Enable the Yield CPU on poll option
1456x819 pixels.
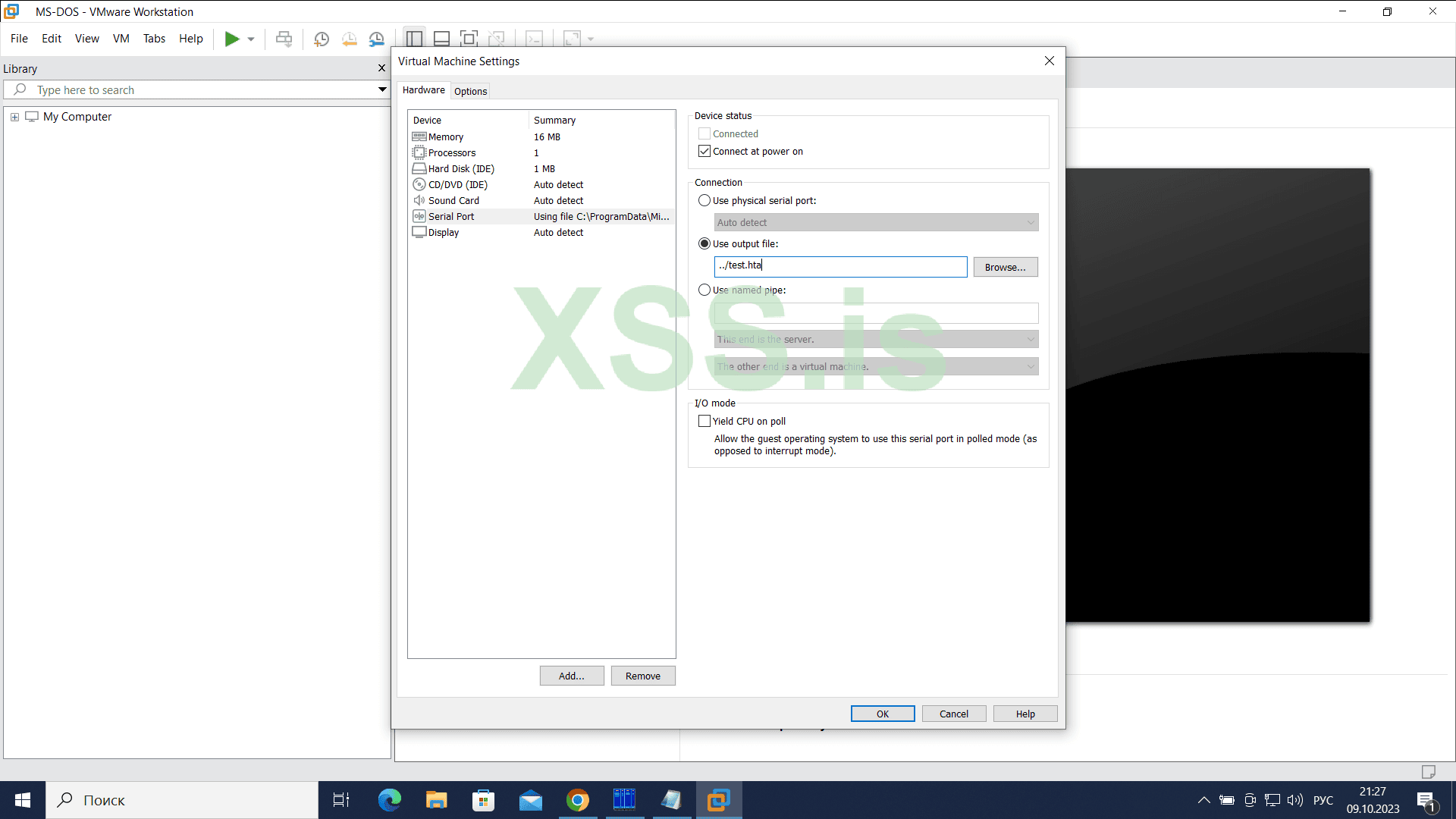[704, 421]
